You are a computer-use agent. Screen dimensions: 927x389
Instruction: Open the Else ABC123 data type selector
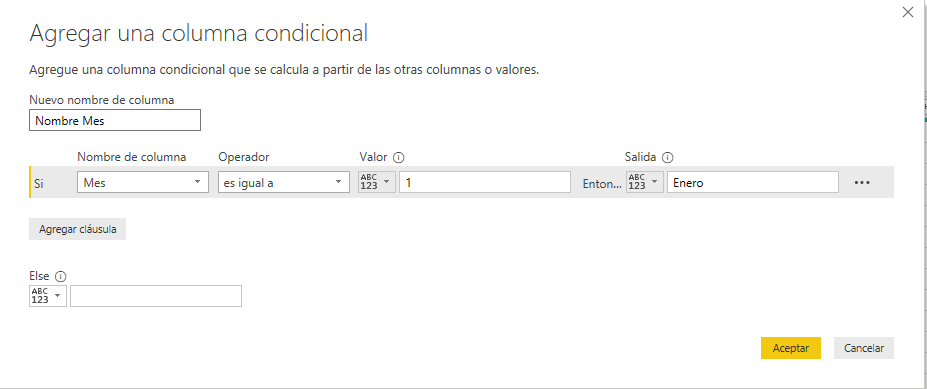(48, 296)
